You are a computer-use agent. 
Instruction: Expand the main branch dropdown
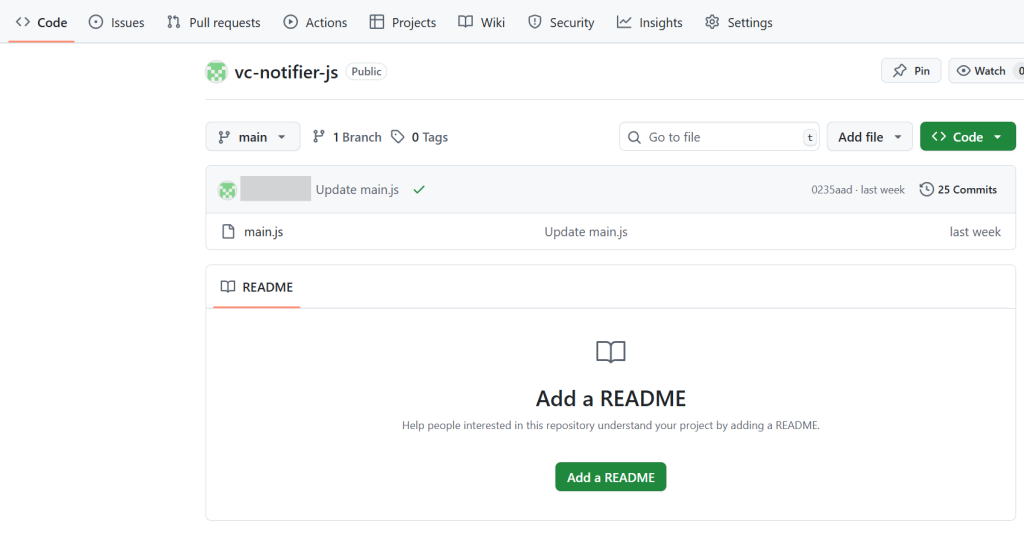pyautogui.click(x=253, y=137)
